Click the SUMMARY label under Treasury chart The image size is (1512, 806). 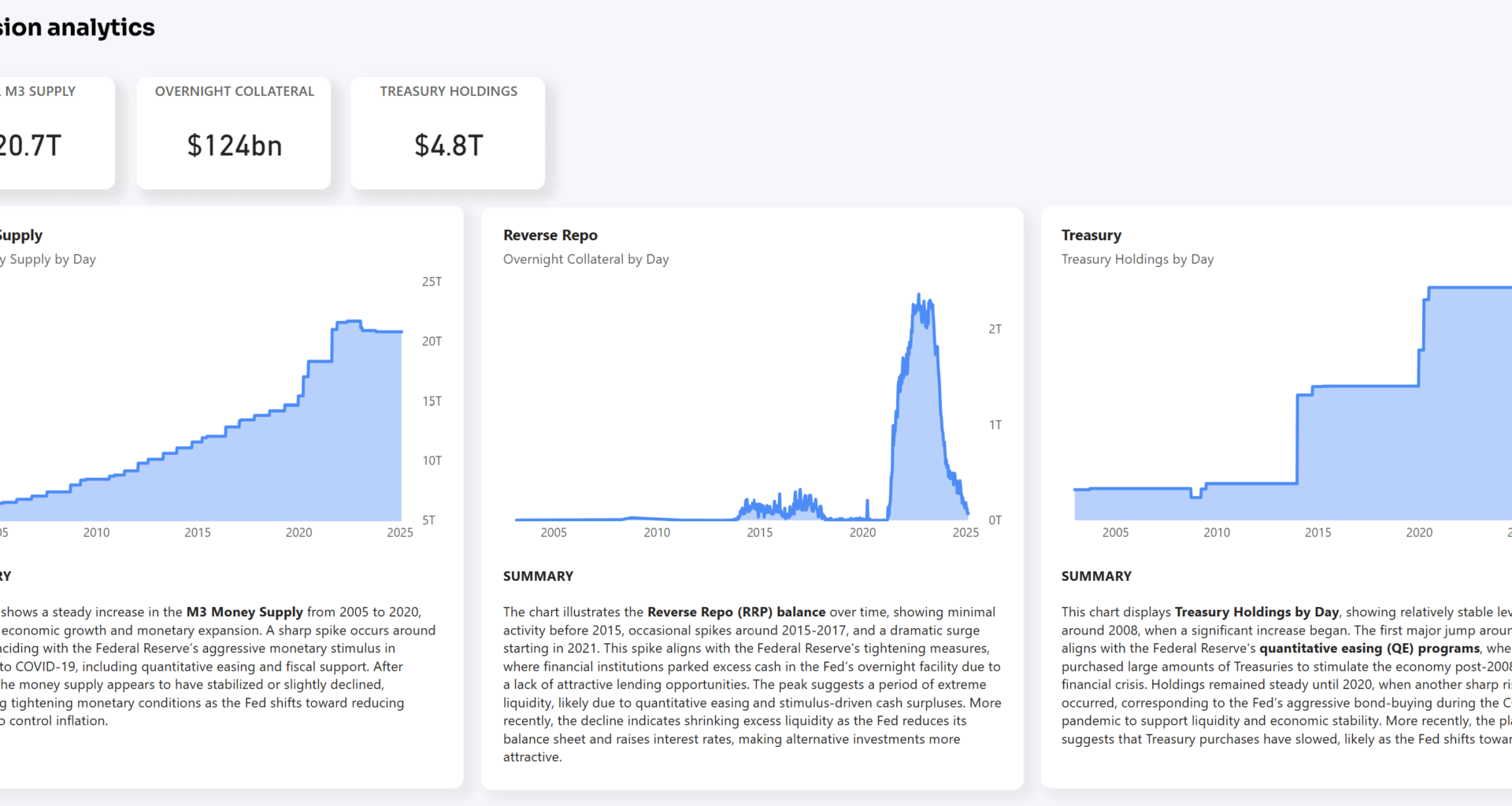click(x=1096, y=575)
